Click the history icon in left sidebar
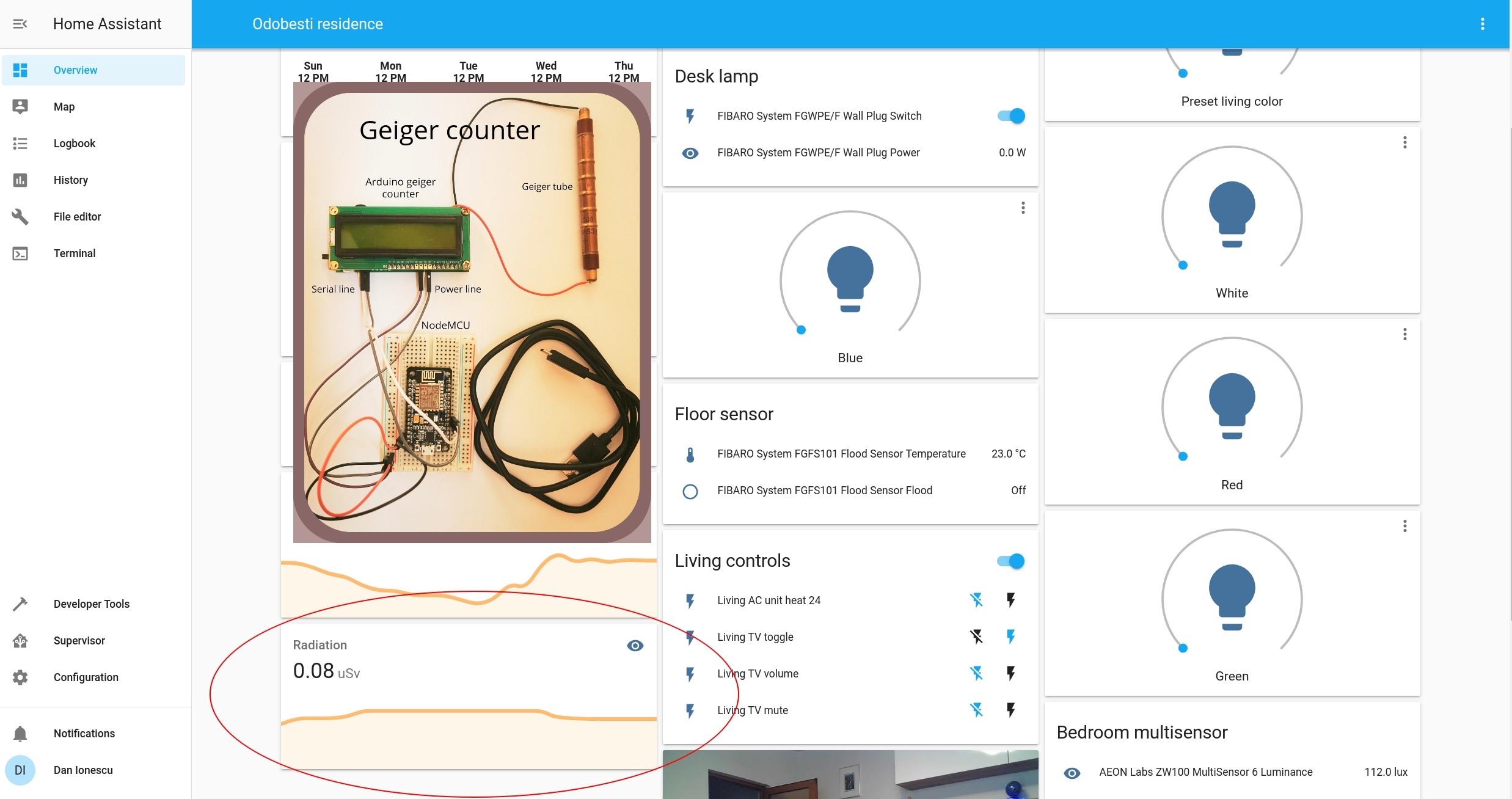Viewport: 1512px width, 799px height. [20, 180]
